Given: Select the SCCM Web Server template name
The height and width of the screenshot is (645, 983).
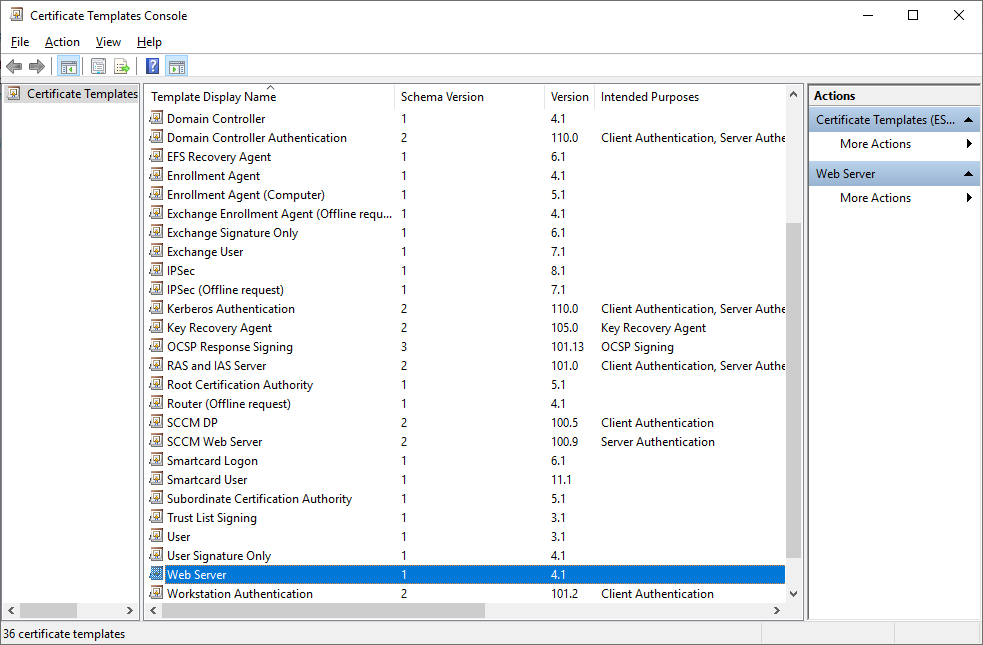Looking at the screenshot, I should [214, 441].
